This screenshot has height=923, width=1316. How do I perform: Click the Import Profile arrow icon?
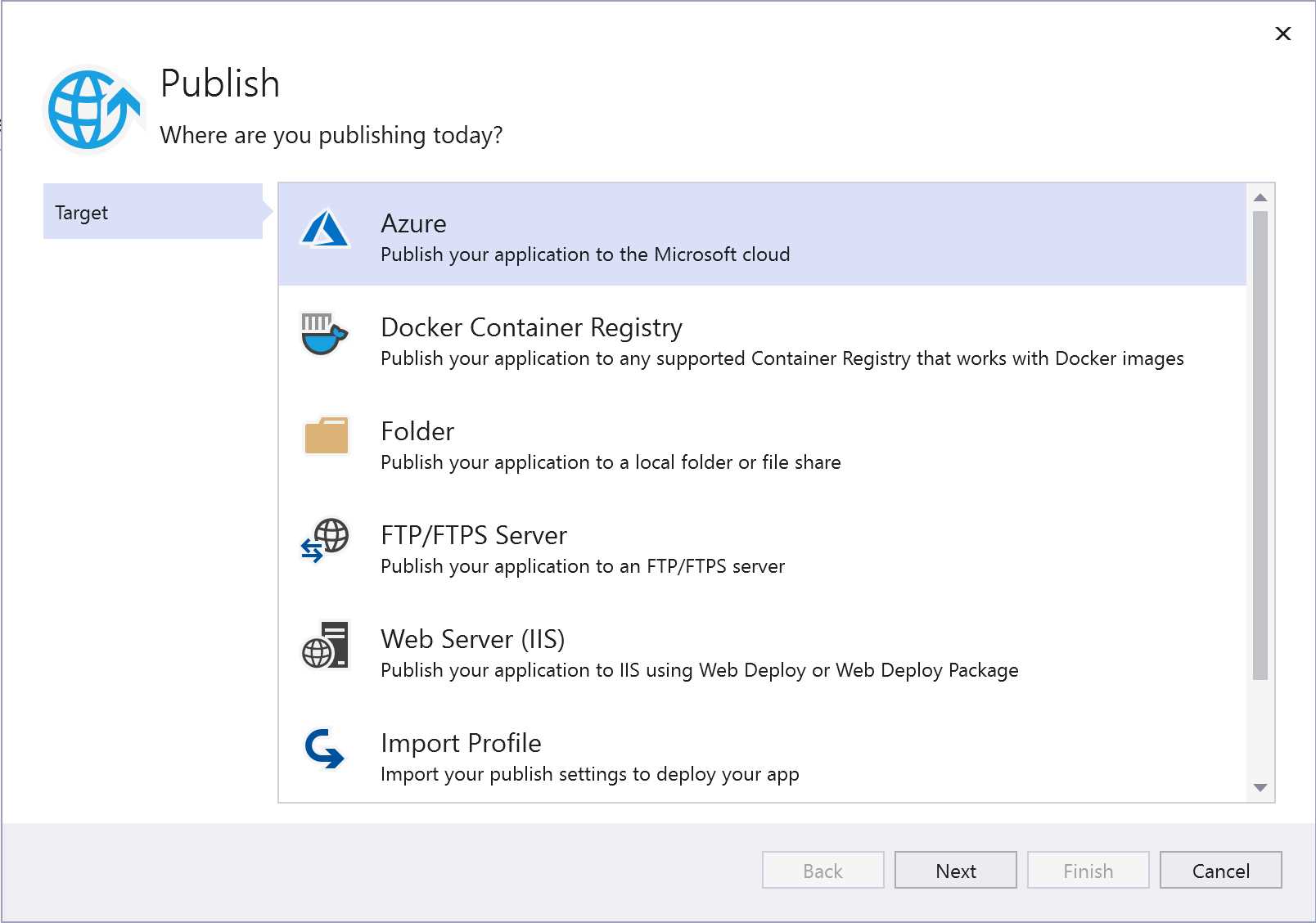(324, 749)
